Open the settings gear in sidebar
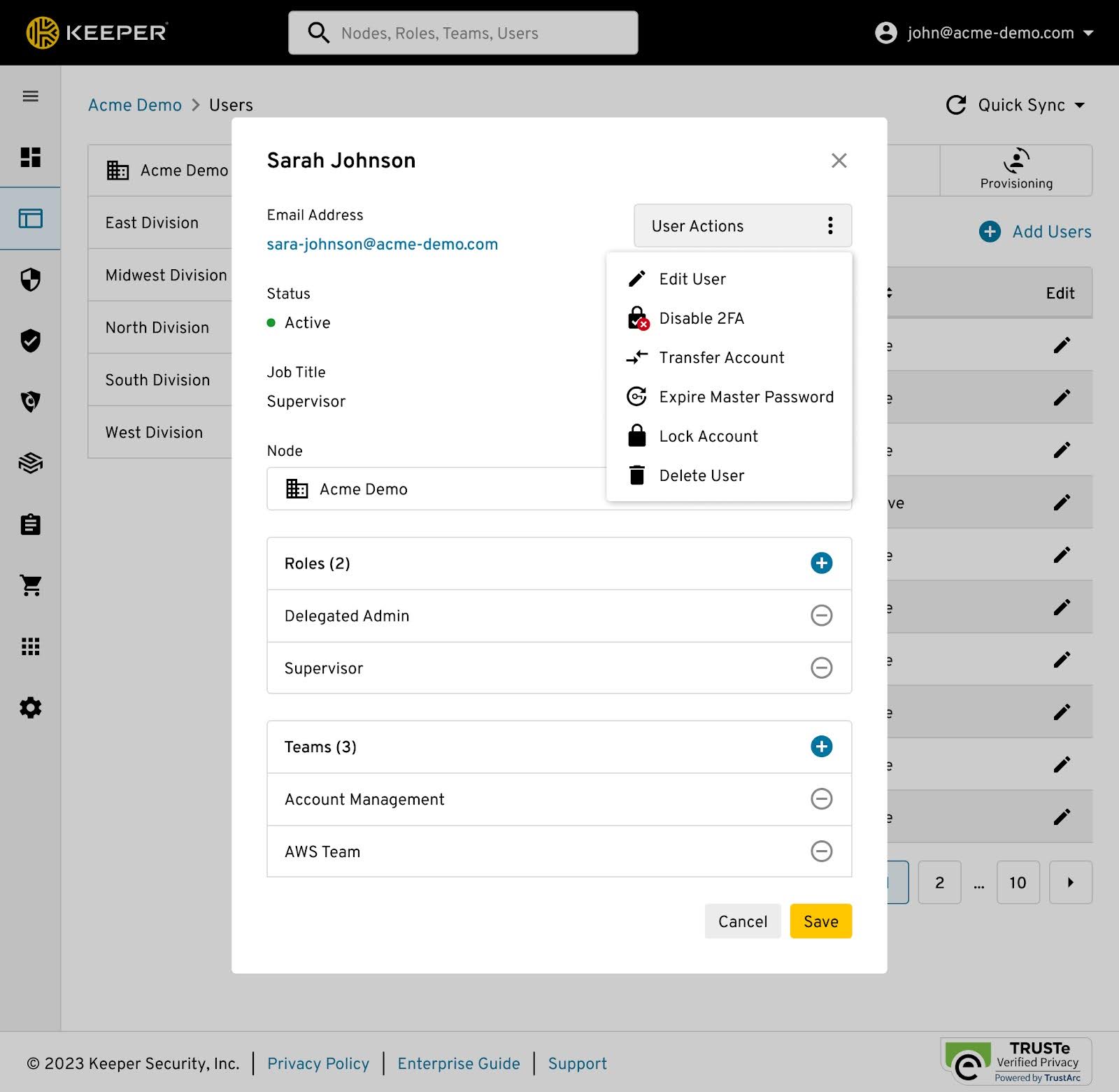The width and height of the screenshot is (1119, 1092). (30, 707)
